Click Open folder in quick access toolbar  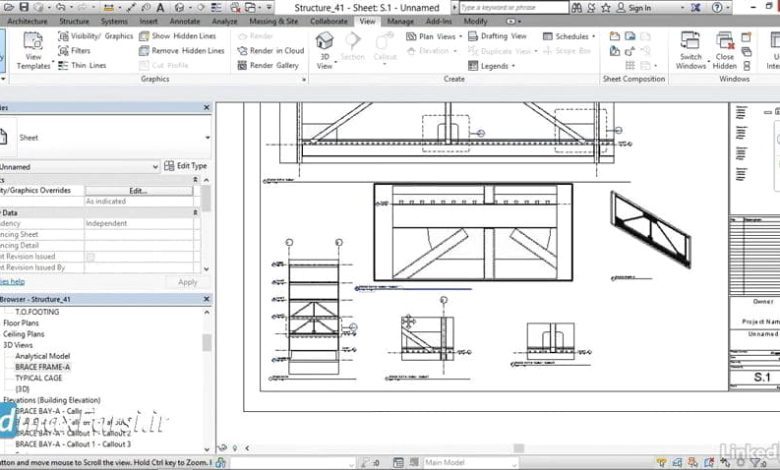[x=9, y=7]
